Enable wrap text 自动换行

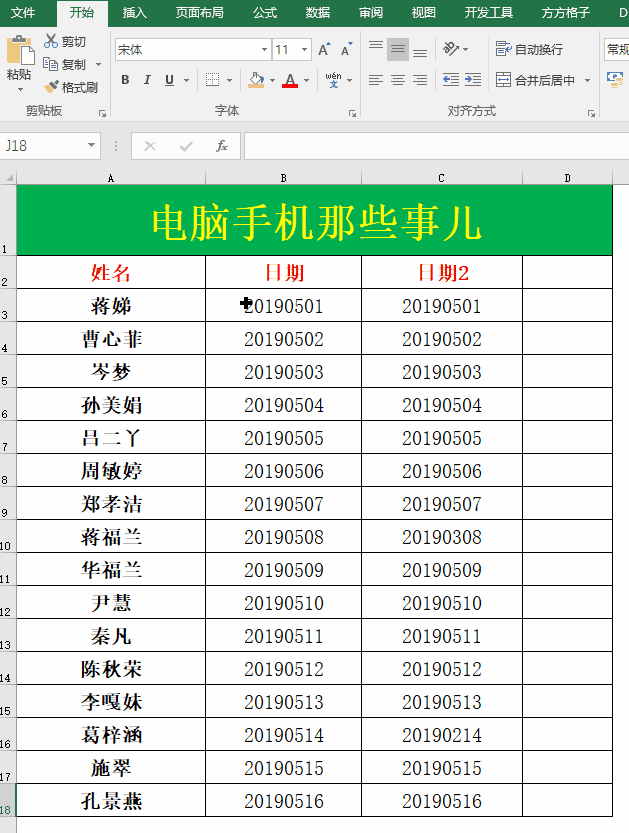click(x=529, y=49)
